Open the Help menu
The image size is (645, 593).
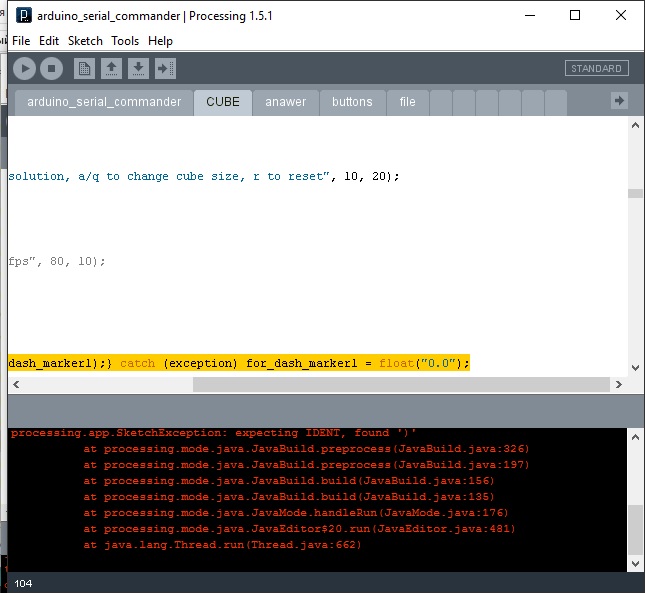[x=160, y=41]
